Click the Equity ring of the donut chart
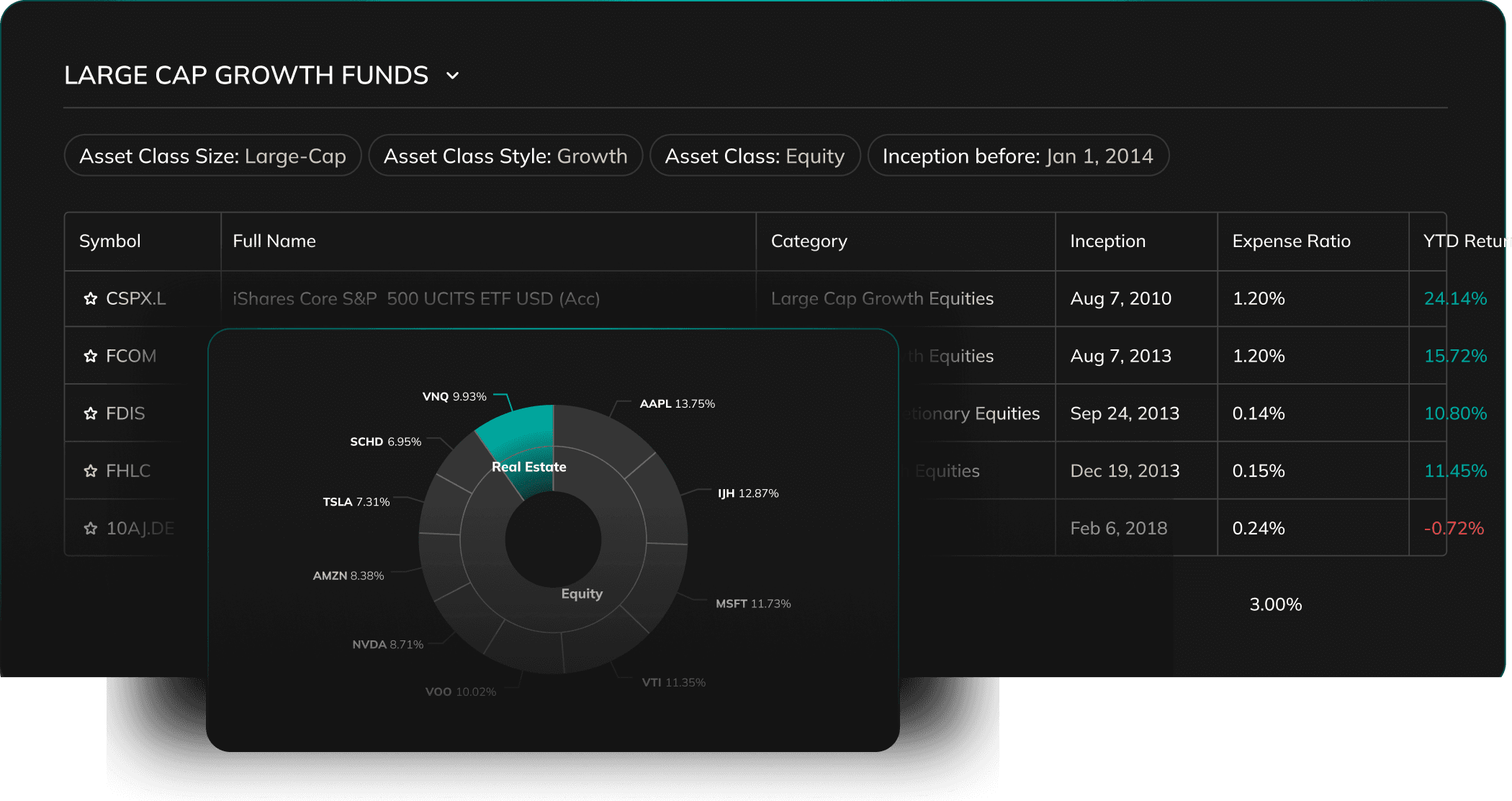This screenshot has width=1512, height=801. 582,594
